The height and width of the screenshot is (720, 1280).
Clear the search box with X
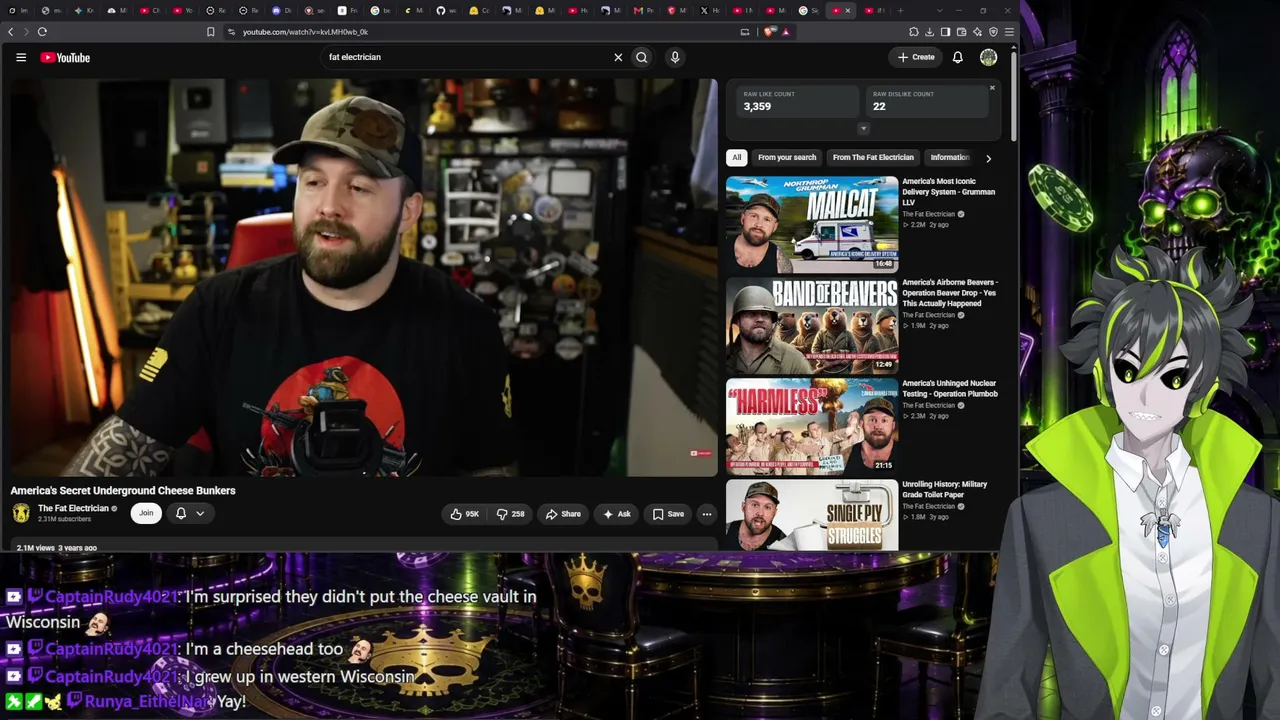coord(618,57)
